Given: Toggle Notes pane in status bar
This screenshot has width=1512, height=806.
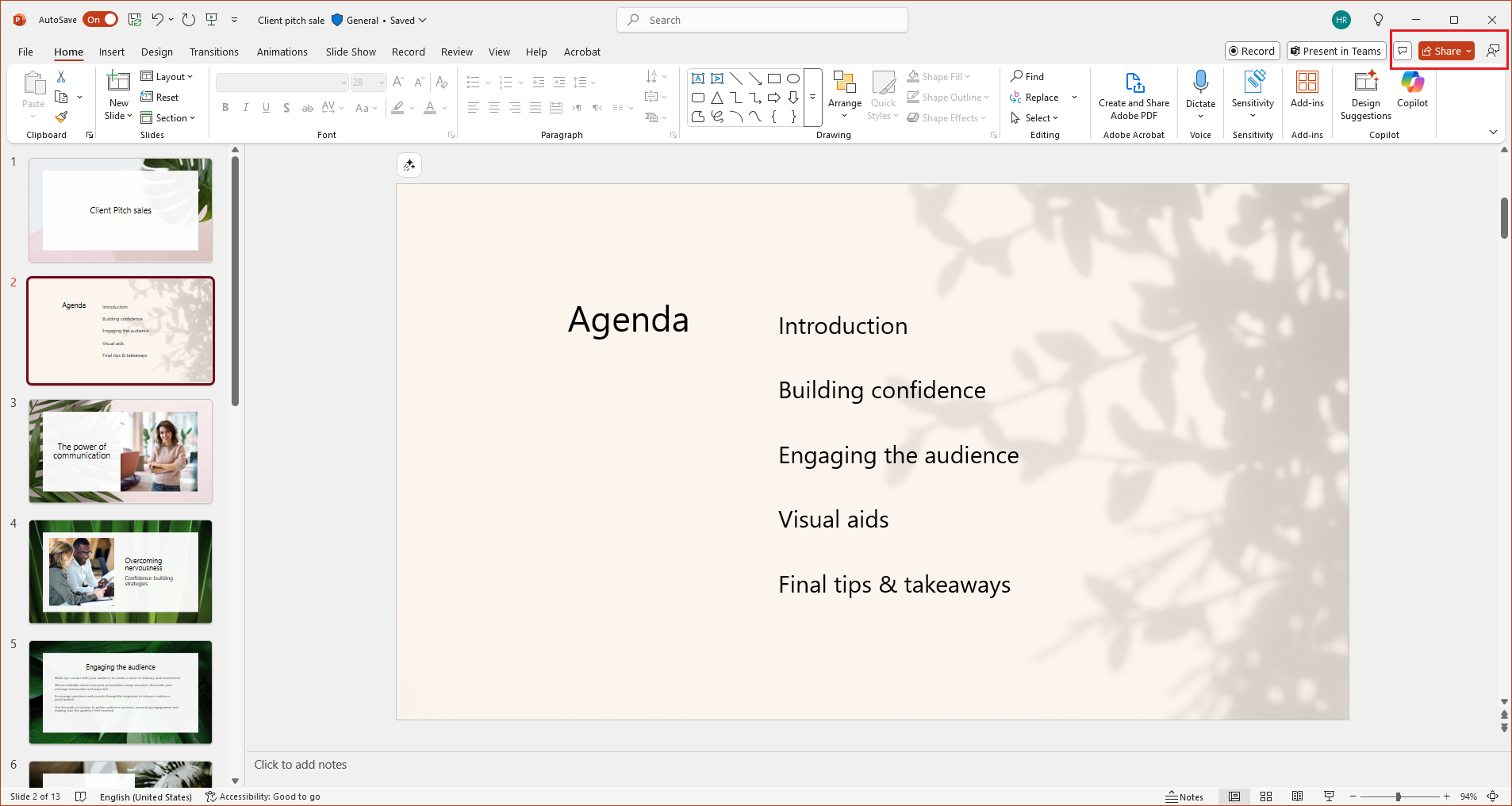Looking at the screenshot, I should (1184, 796).
